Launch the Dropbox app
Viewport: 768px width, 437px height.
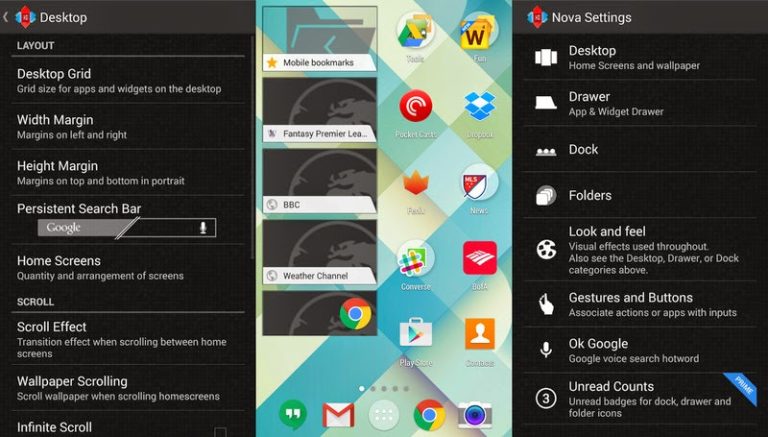click(x=480, y=106)
